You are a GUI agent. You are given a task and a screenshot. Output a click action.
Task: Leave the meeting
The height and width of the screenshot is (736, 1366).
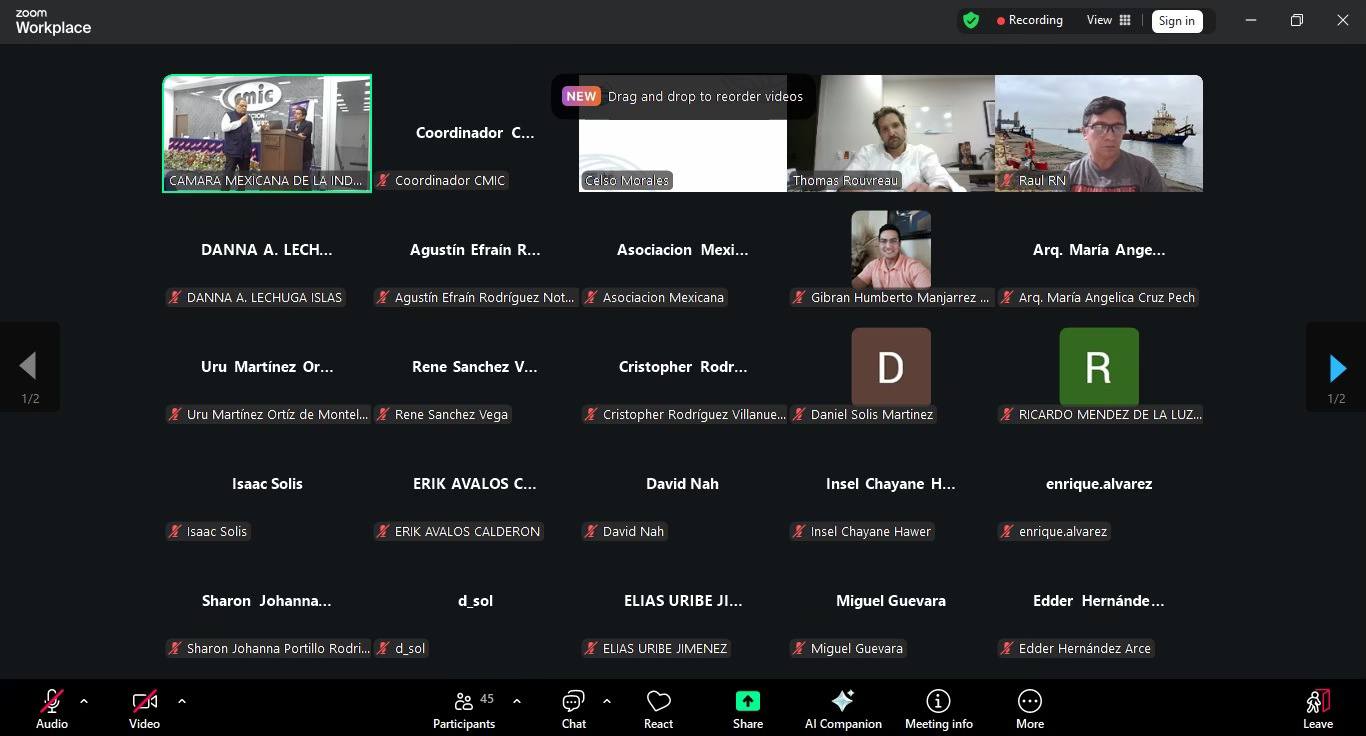1317,708
